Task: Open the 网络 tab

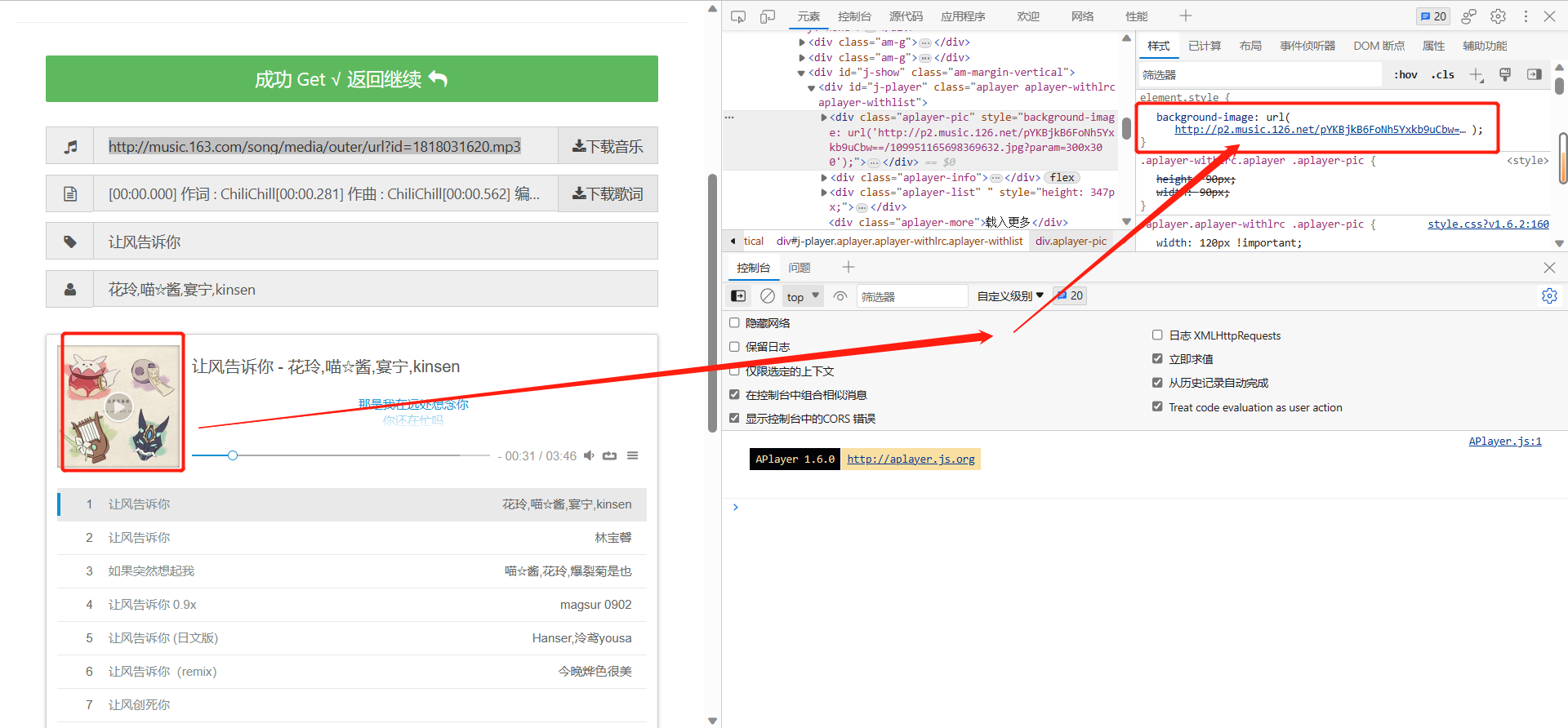Action: coord(1082,16)
